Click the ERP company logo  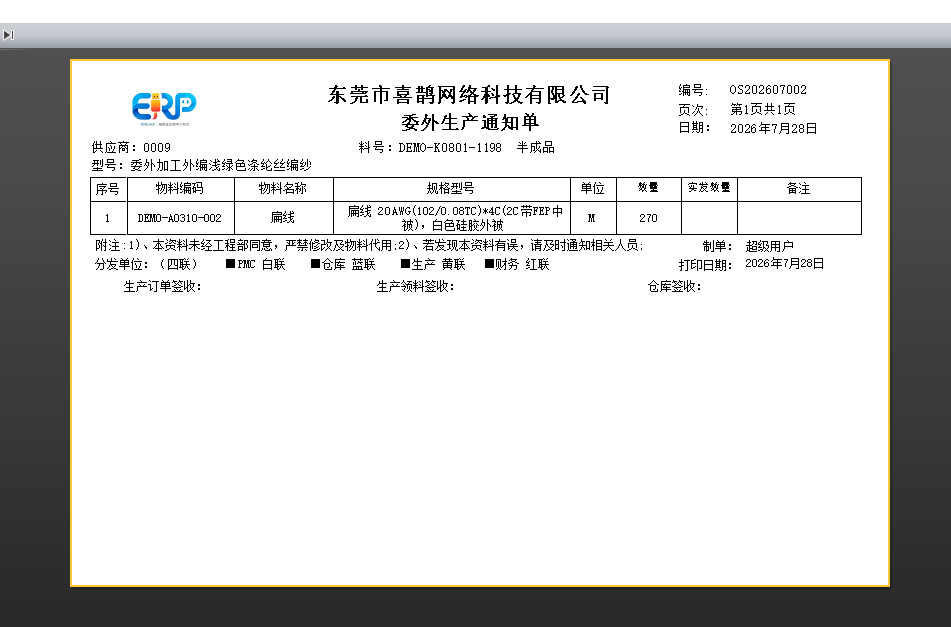click(164, 109)
